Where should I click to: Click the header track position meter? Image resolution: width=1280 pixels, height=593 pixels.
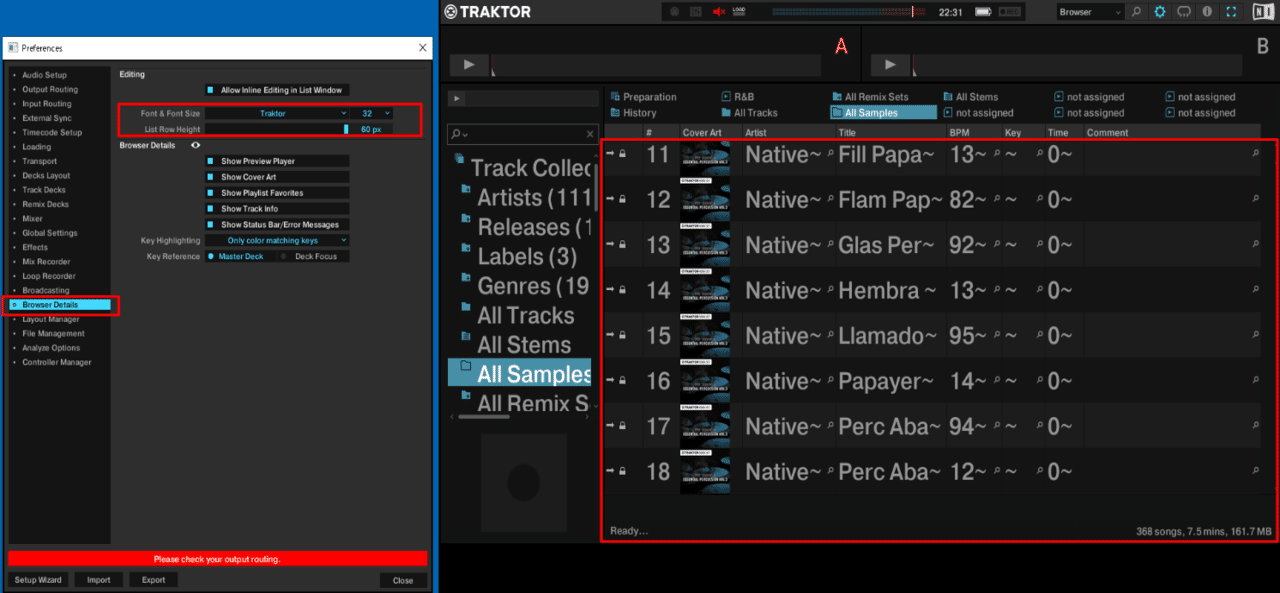coord(850,12)
